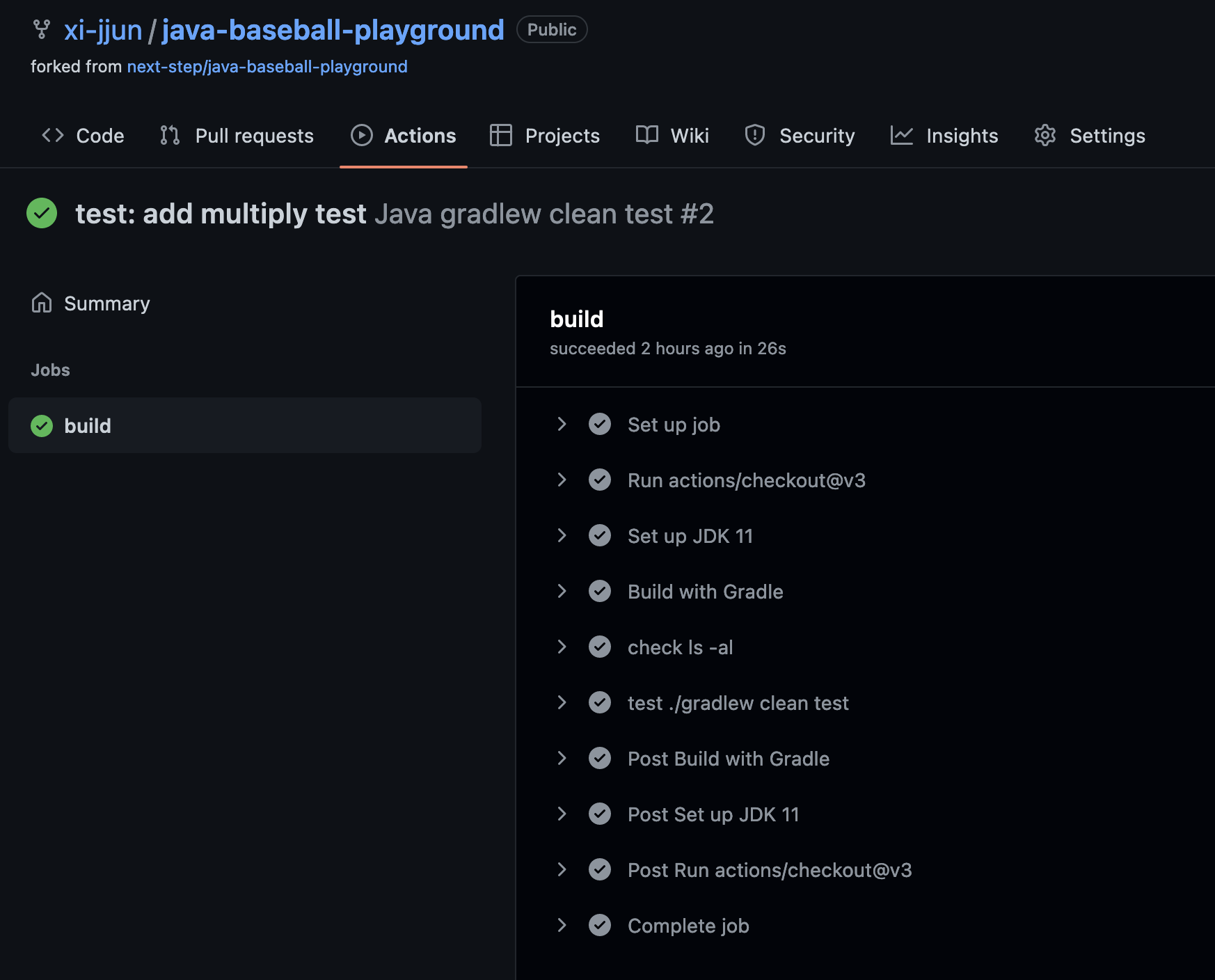Click the Wiki book icon
The height and width of the screenshot is (980, 1215).
tap(646, 135)
